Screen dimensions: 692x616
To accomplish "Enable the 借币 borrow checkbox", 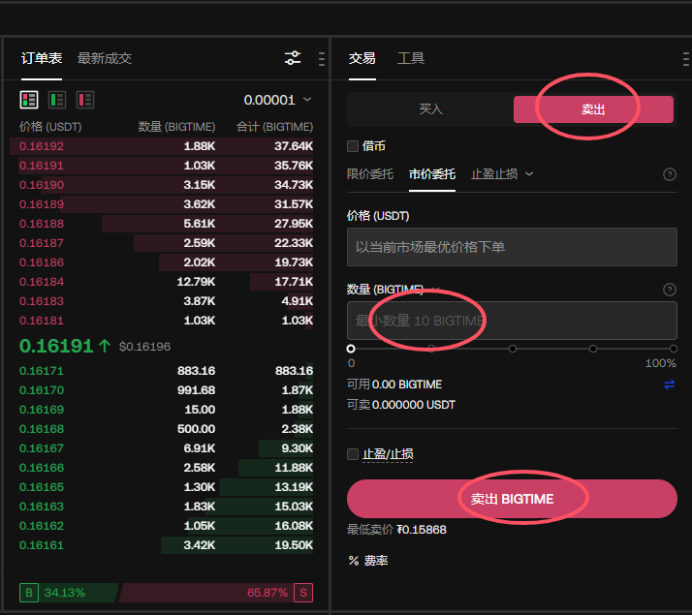I will pyautogui.click(x=353, y=146).
